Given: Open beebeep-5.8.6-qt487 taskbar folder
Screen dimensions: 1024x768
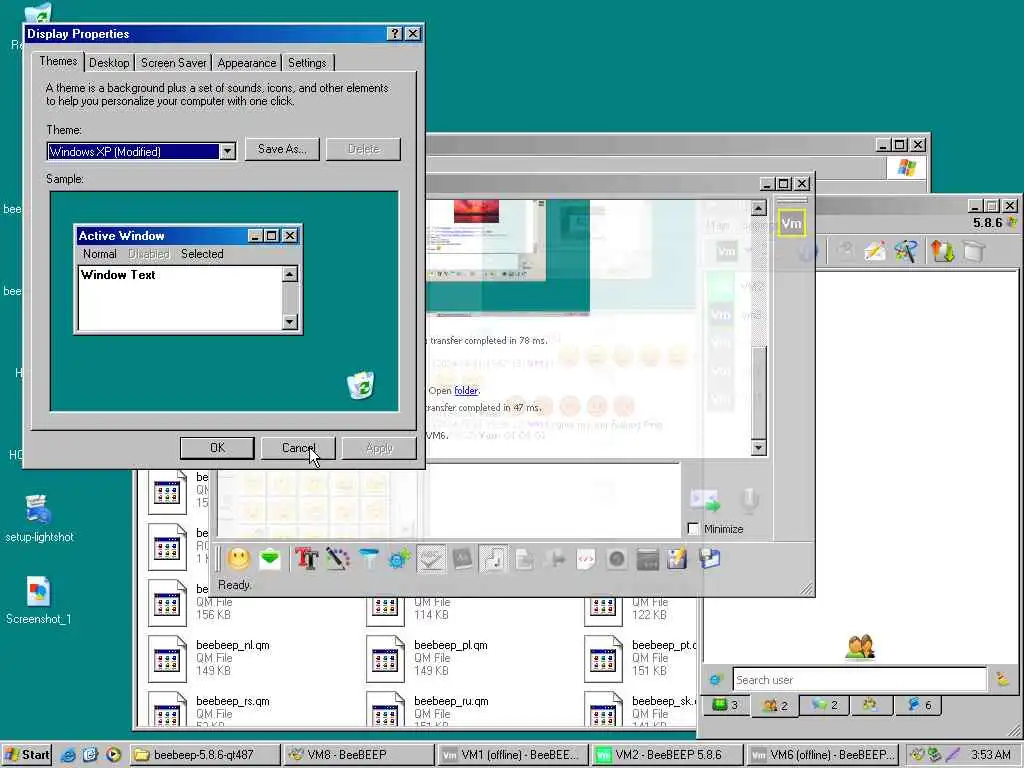Looking at the screenshot, I should (204, 755).
